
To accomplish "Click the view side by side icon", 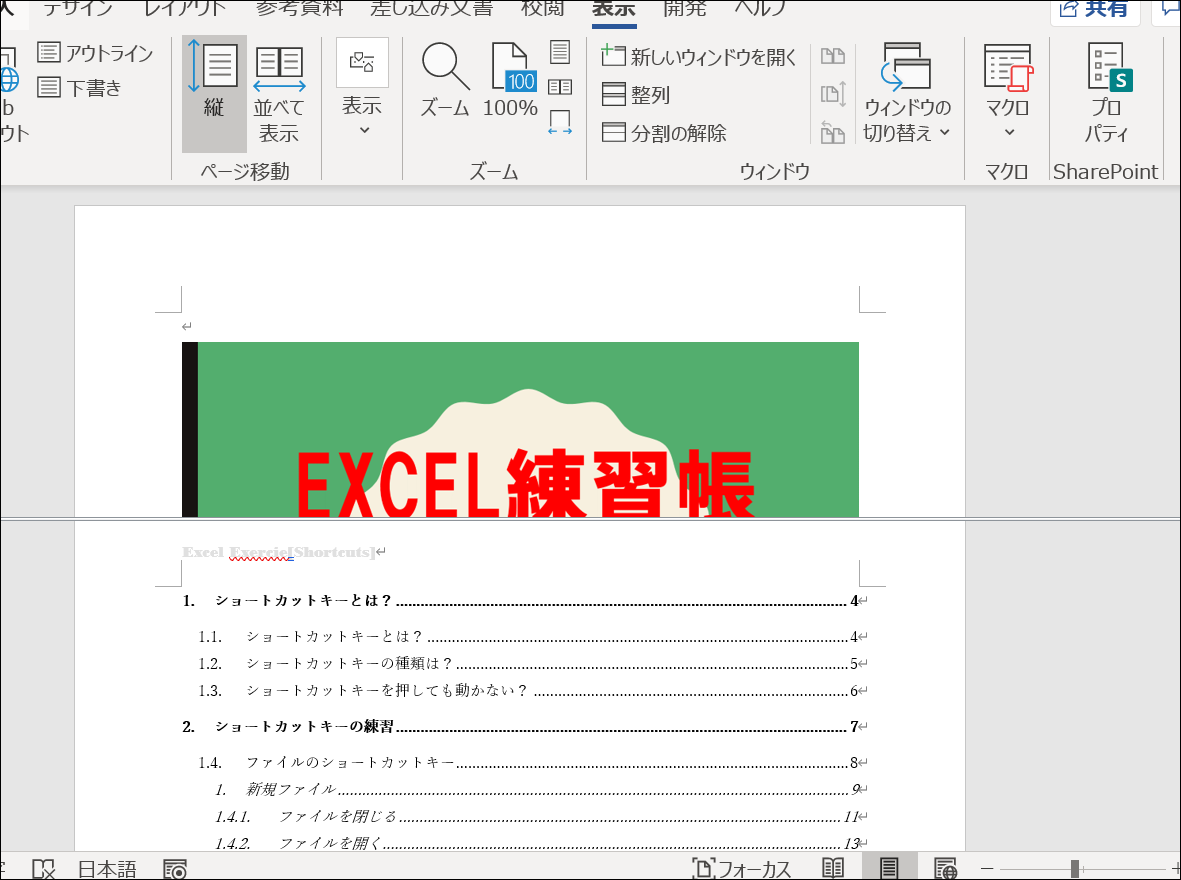I will point(832,57).
